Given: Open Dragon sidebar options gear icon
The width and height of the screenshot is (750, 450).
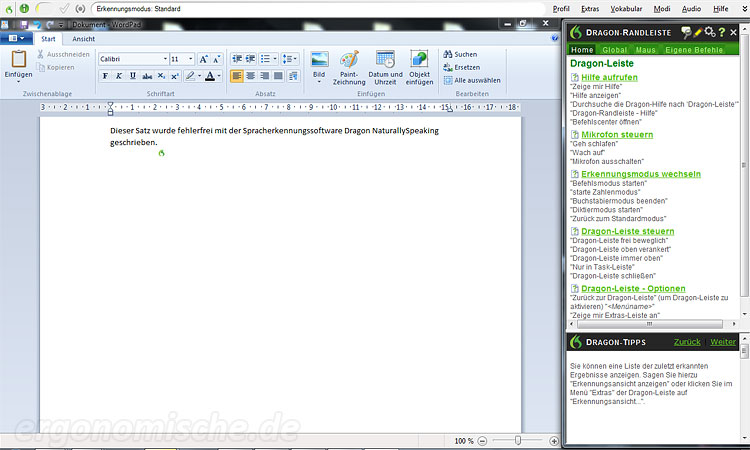Looking at the screenshot, I should click(710, 32).
